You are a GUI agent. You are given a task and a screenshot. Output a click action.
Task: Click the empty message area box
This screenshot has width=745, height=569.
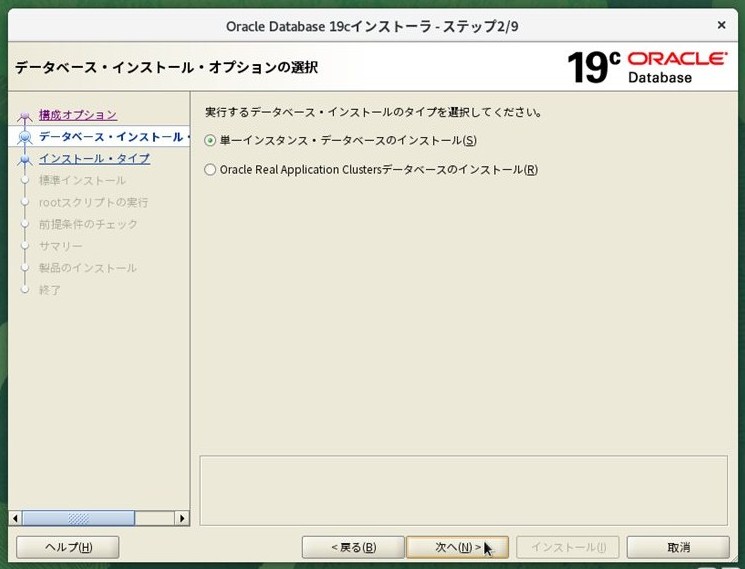point(464,491)
